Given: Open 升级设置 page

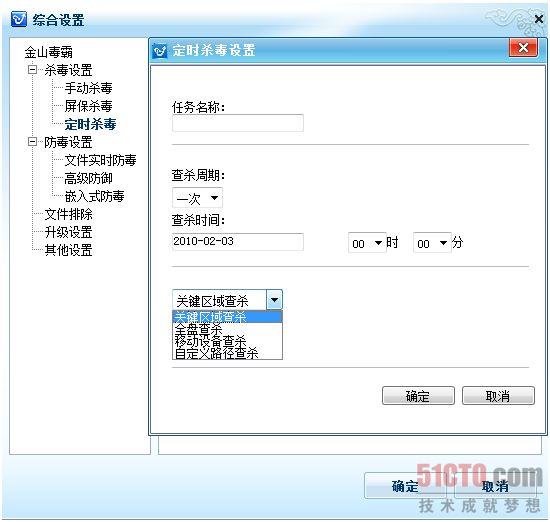Looking at the screenshot, I should pyautogui.click(x=68, y=232).
